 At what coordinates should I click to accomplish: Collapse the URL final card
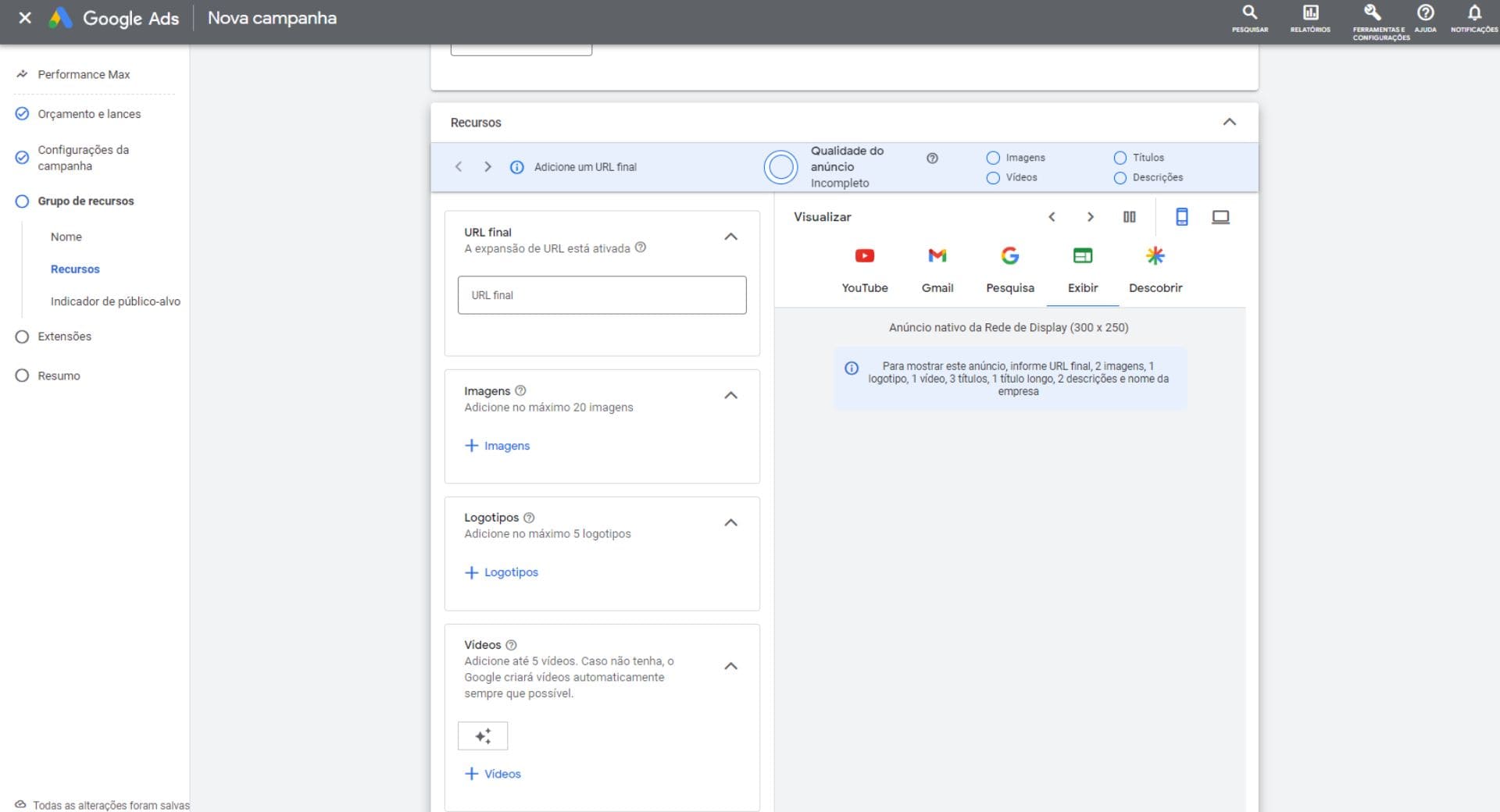tap(730, 237)
